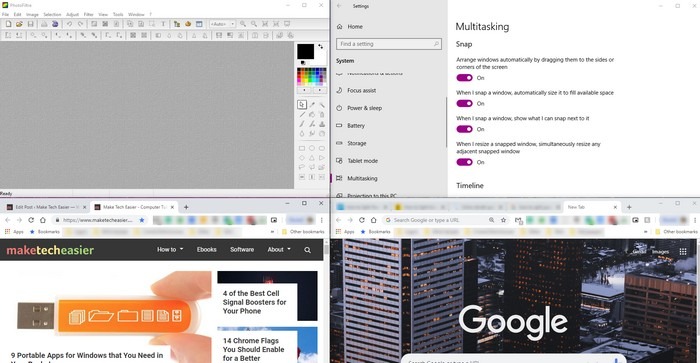Swap foreground and background colors

(321, 46)
